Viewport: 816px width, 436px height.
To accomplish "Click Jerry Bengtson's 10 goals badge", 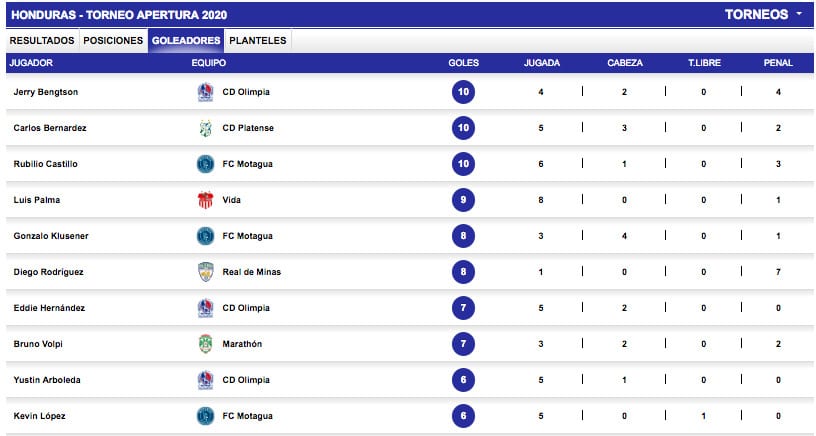I will (x=463, y=92).
